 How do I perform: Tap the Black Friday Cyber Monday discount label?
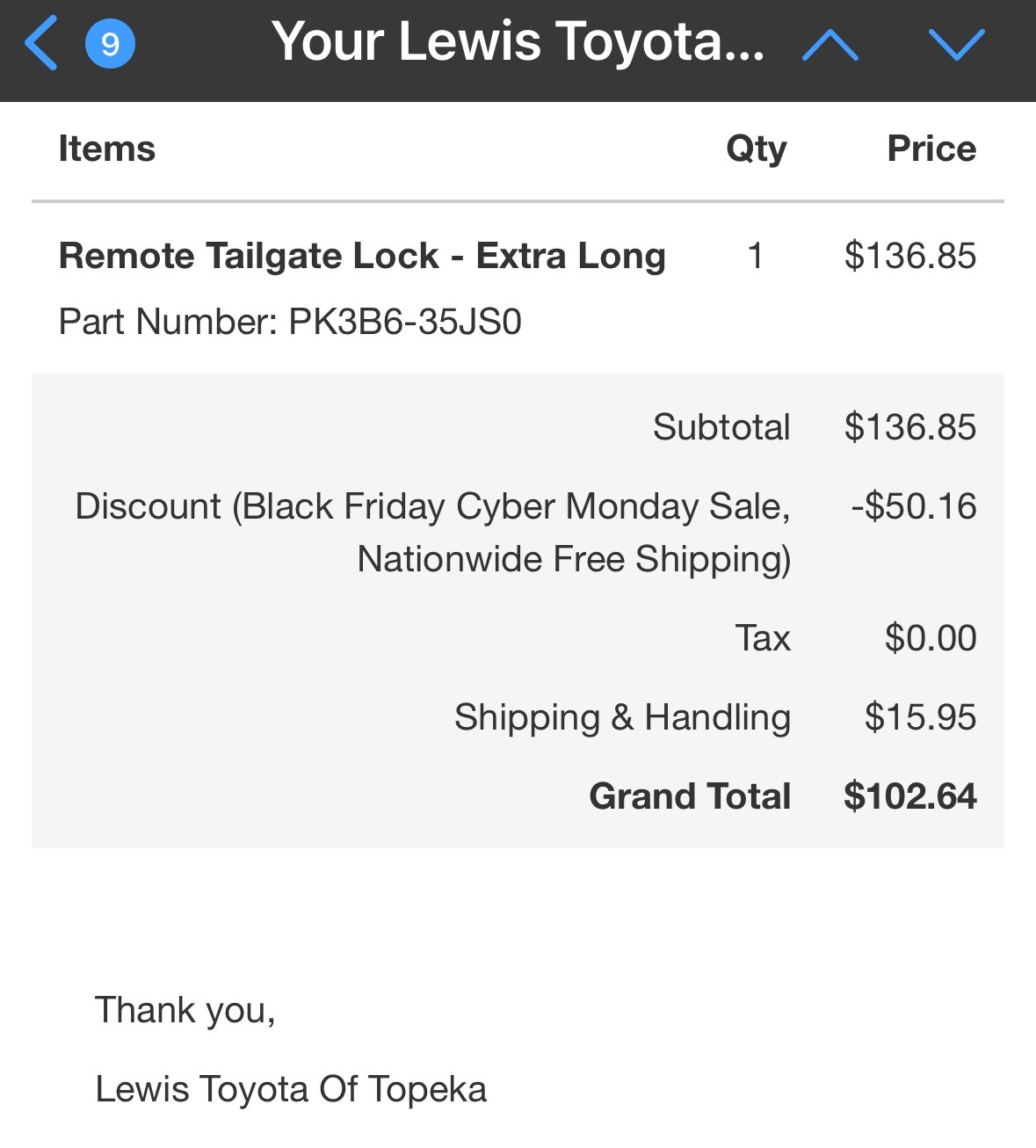[x=433, y=533]
